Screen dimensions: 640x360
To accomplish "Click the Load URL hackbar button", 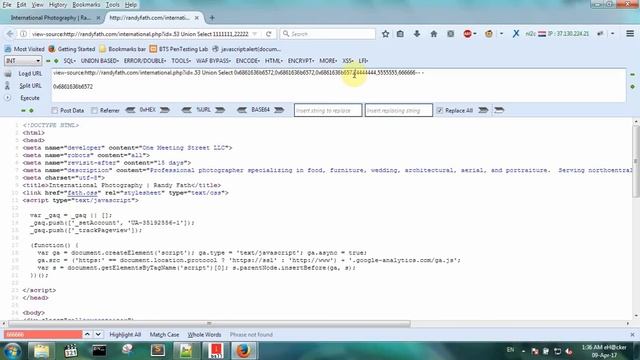I will (x=30, y=73).
